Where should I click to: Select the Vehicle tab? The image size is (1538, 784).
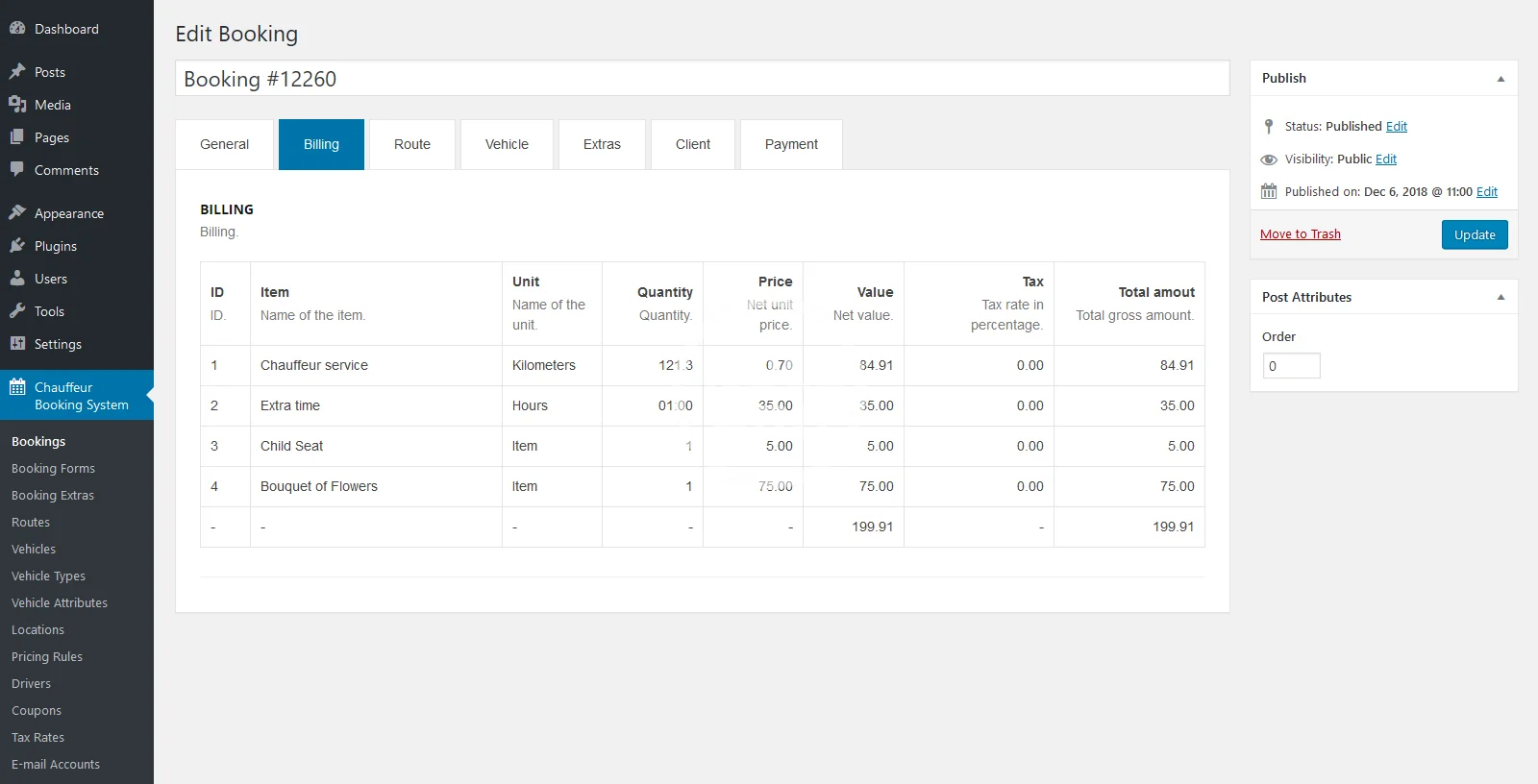click(x=507, y=144)
